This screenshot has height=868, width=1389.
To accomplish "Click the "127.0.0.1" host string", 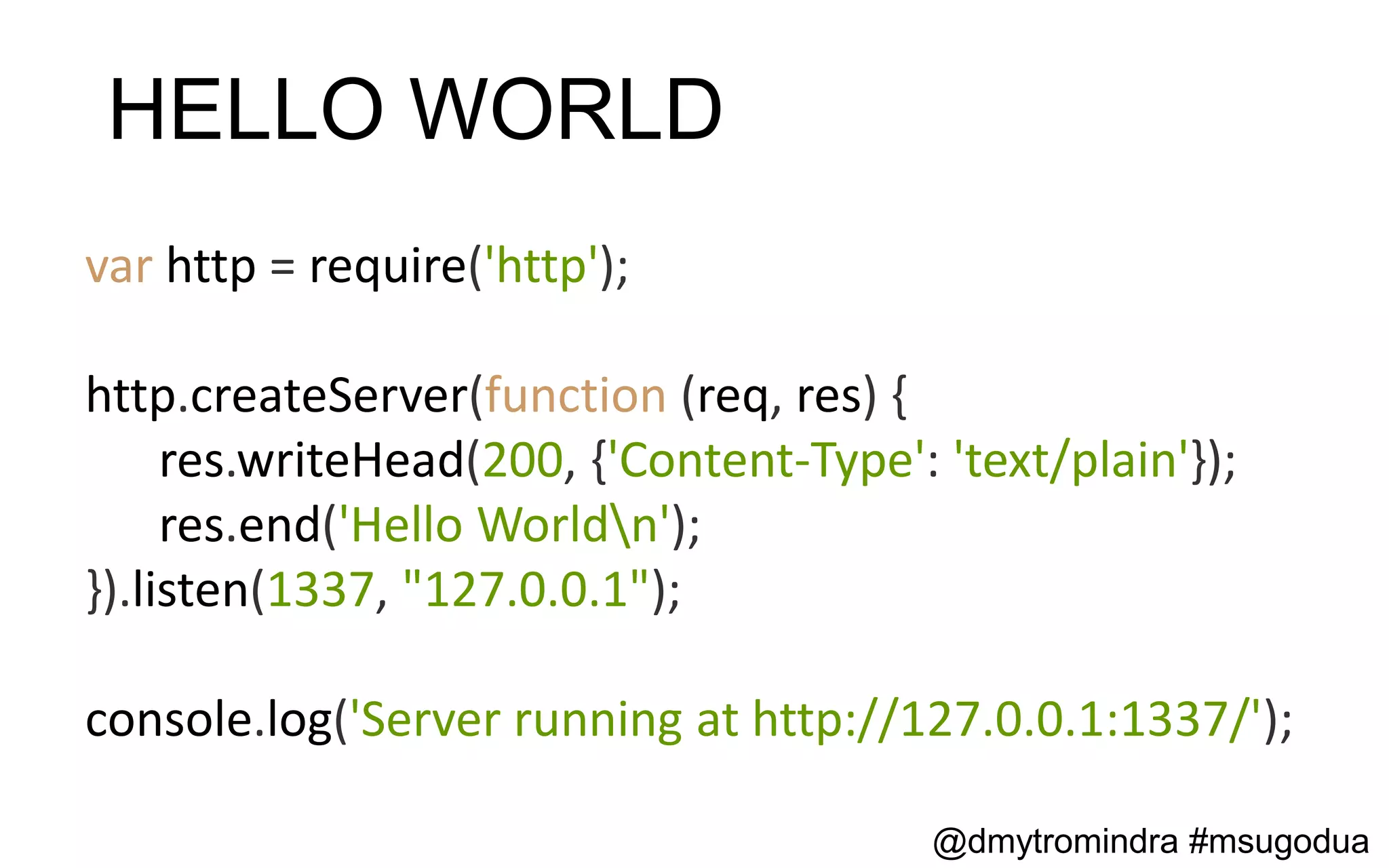I will coord(526,589).
